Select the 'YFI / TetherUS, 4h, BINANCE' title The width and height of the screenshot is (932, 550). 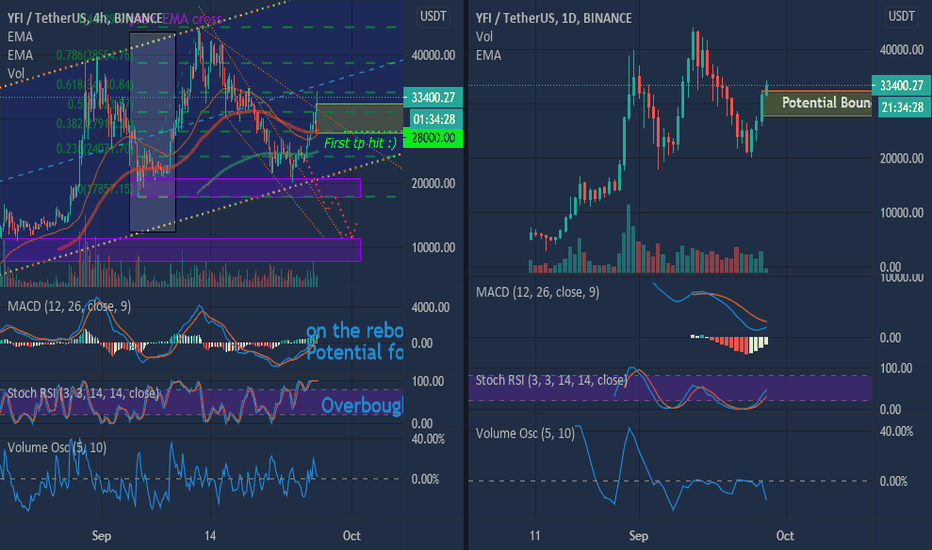pos(84,18)
